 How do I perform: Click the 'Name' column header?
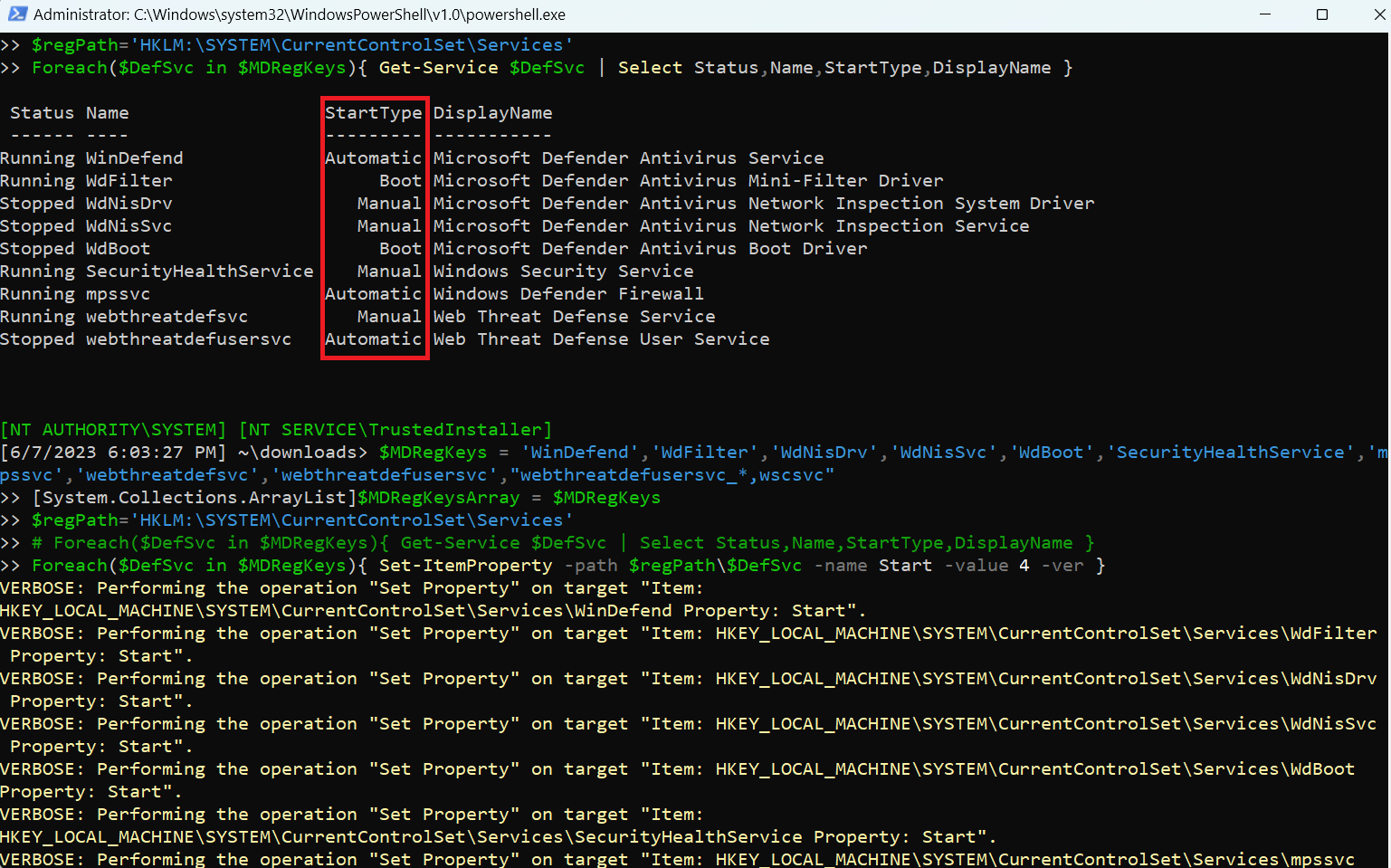(x=108, y=113)
